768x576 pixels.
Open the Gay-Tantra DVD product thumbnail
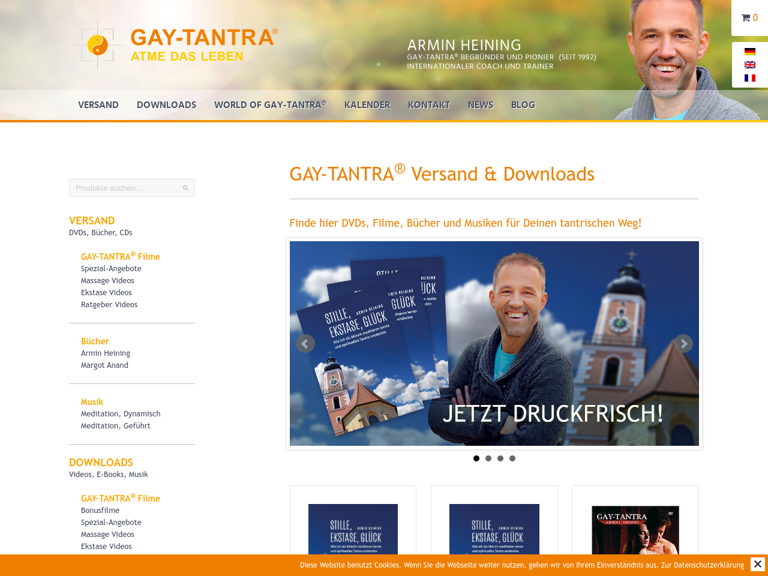pos(635,530)
